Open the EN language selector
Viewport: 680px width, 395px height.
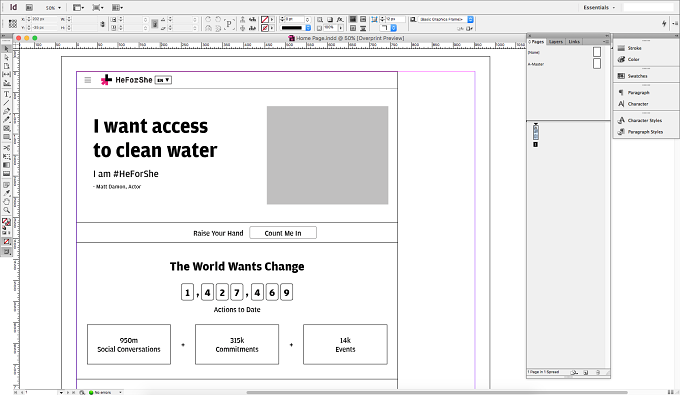pyautogui.click(x=163, y=80)
